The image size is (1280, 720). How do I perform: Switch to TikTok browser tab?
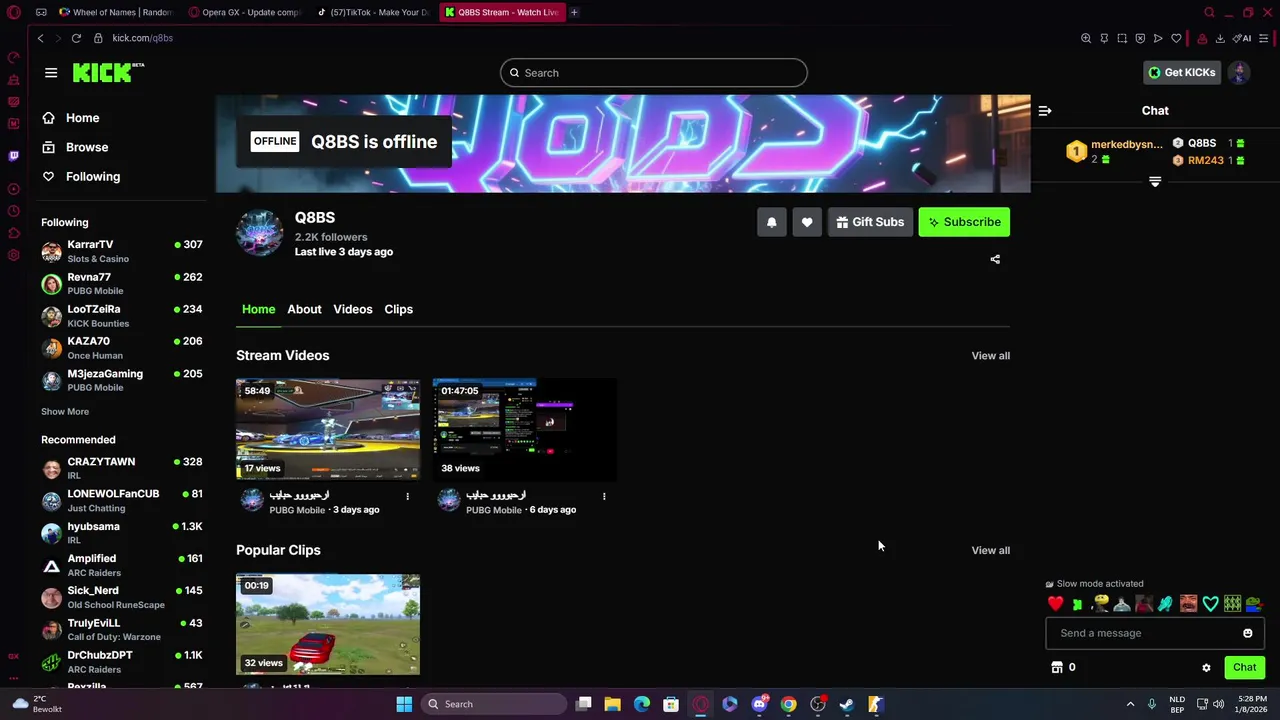(374, 12)
